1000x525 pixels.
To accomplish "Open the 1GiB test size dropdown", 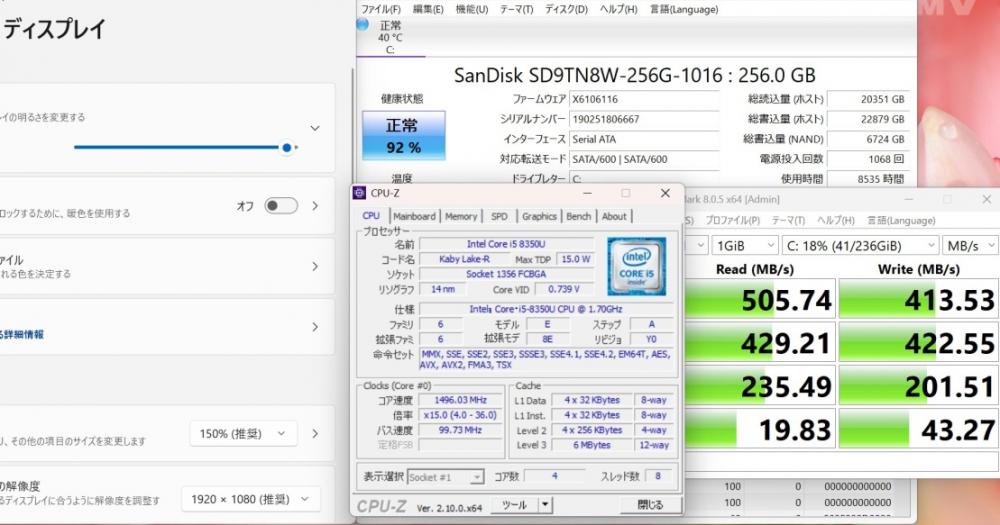I will pos(745,246).
